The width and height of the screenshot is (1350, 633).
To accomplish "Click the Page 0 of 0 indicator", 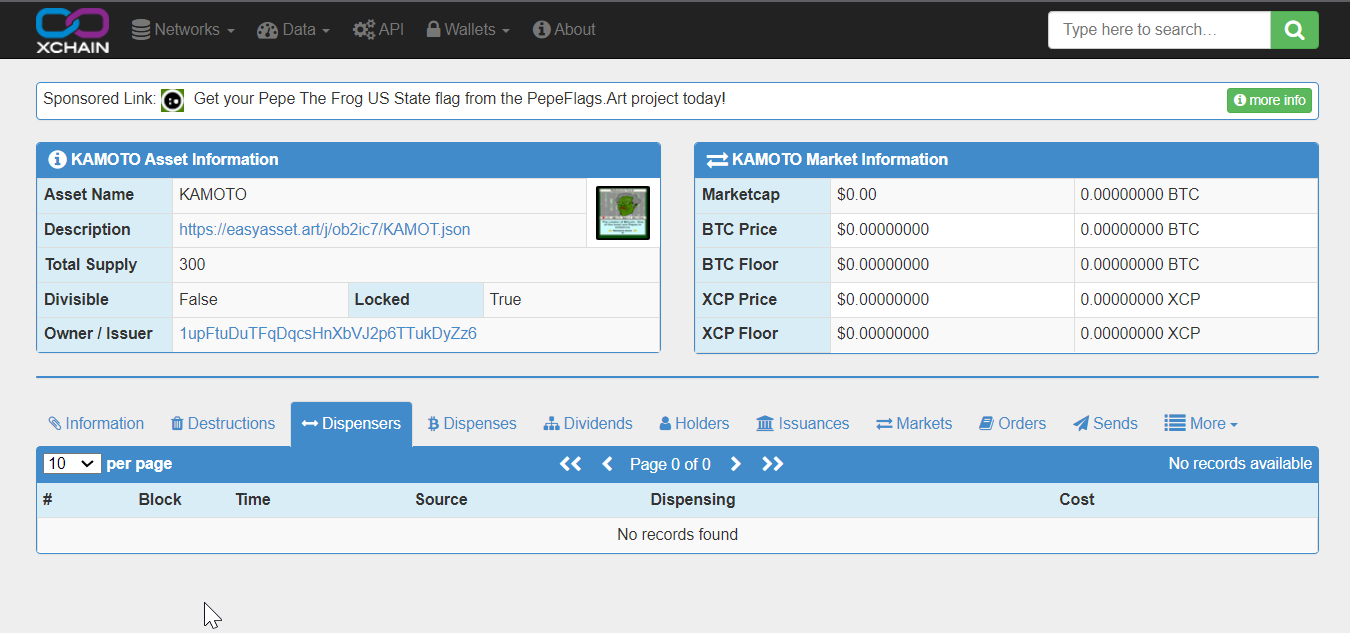I will [670, 464].
